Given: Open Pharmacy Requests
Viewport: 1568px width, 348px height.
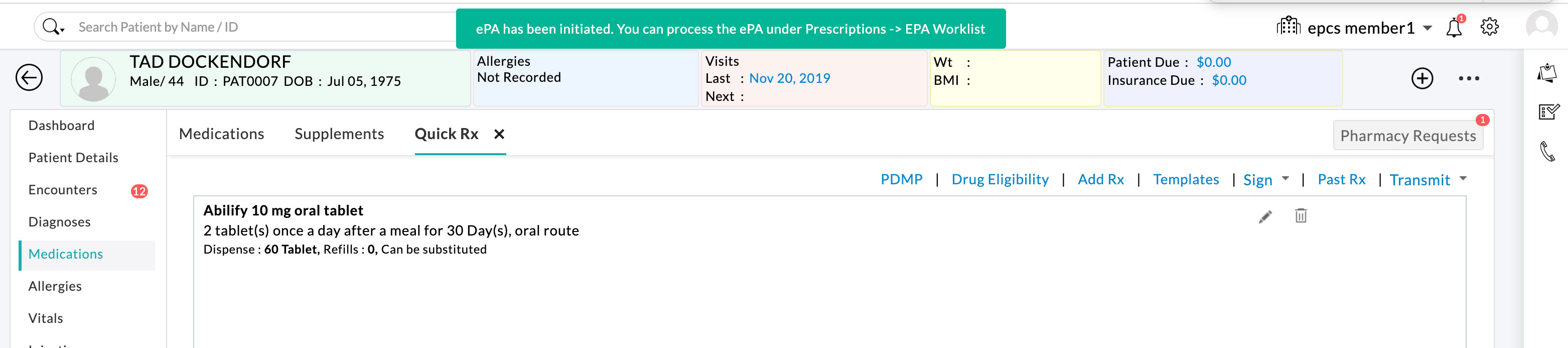Looking at the screenshot, I should (x=1408, y=135).
